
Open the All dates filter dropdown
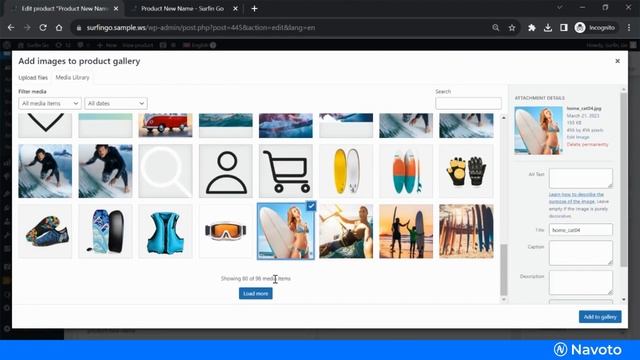116,104
